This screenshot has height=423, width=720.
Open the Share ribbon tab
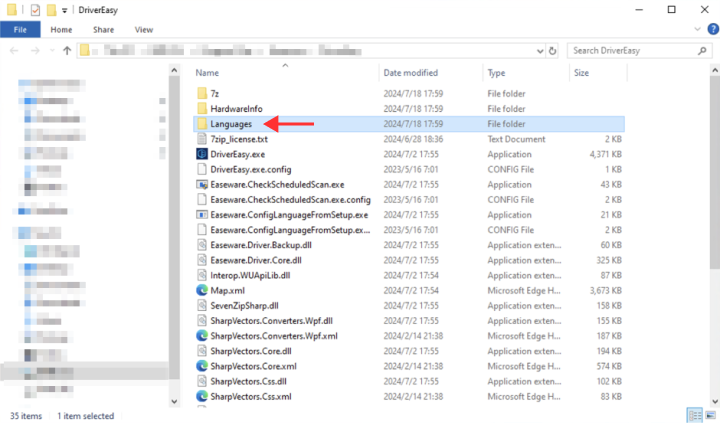point(103,30)
